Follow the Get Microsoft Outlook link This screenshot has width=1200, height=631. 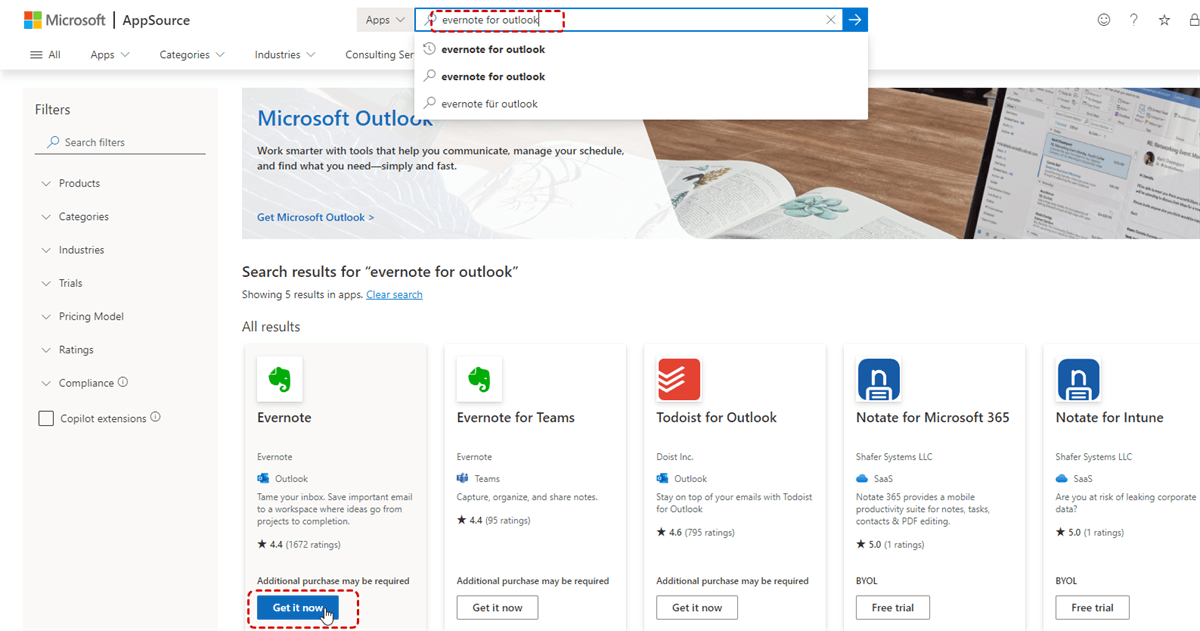click(315, 217)
